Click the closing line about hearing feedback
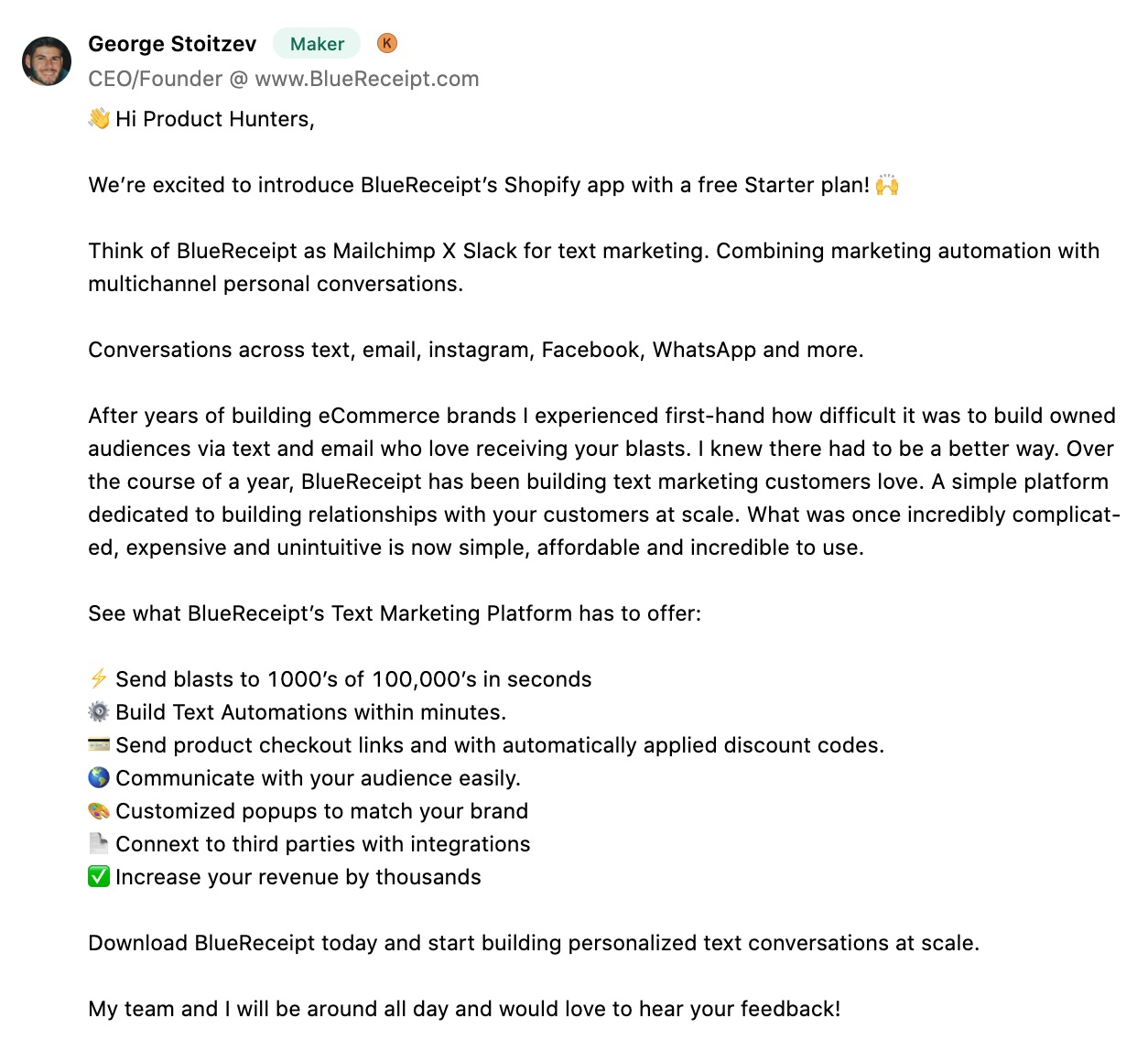1148x1040 pixels. tap(464, 1009)
